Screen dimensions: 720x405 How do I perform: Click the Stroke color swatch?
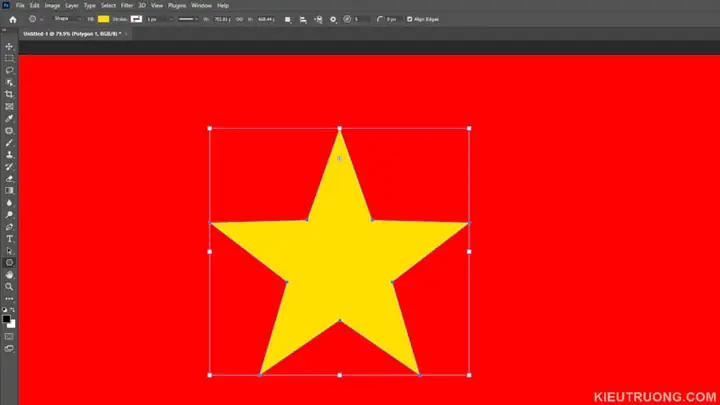pos(136,19)
